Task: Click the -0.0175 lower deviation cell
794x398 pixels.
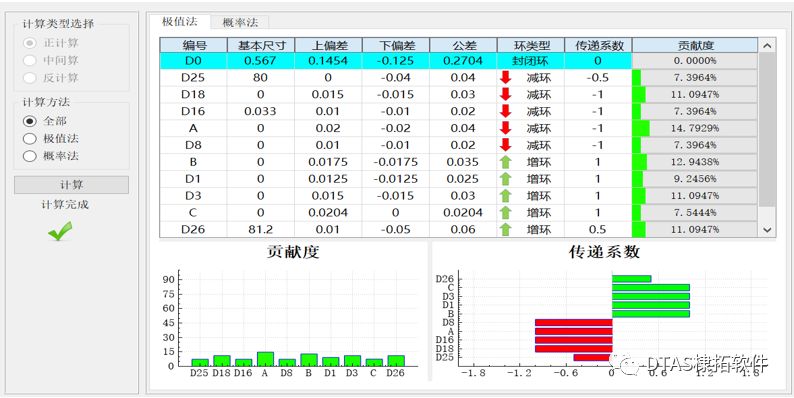Action: click(x=396, y=162)
